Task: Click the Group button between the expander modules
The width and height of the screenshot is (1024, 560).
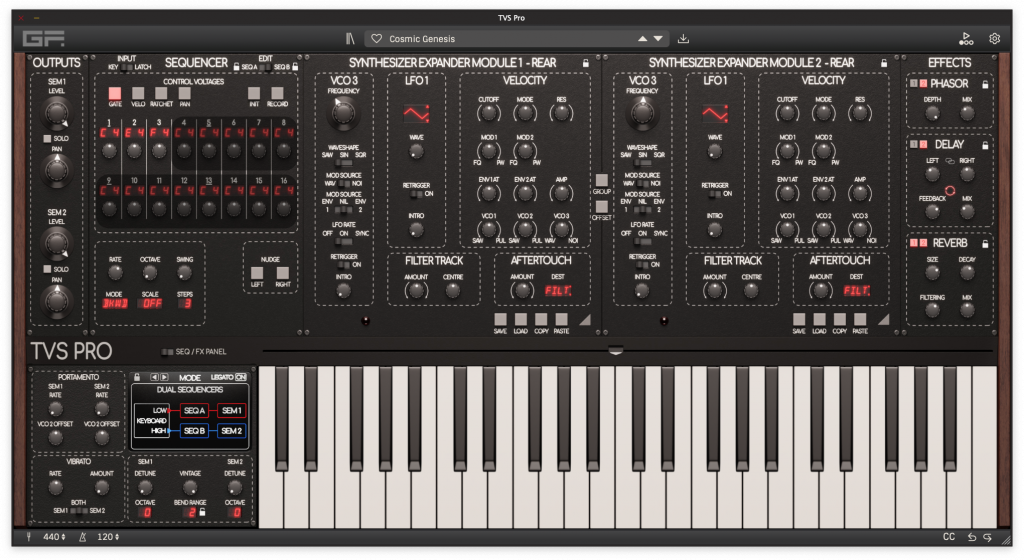Action: coord(601,180)
